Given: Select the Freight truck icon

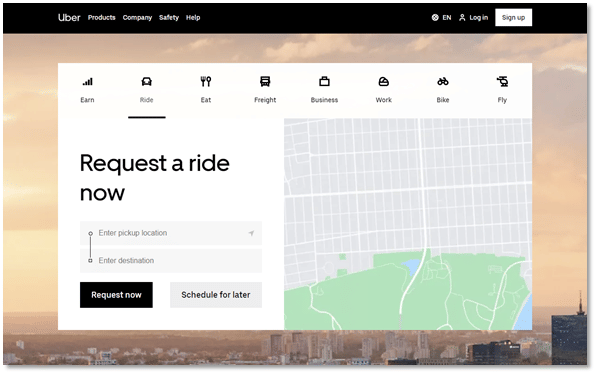Looking at the screenshot, I should click(265, 81).
